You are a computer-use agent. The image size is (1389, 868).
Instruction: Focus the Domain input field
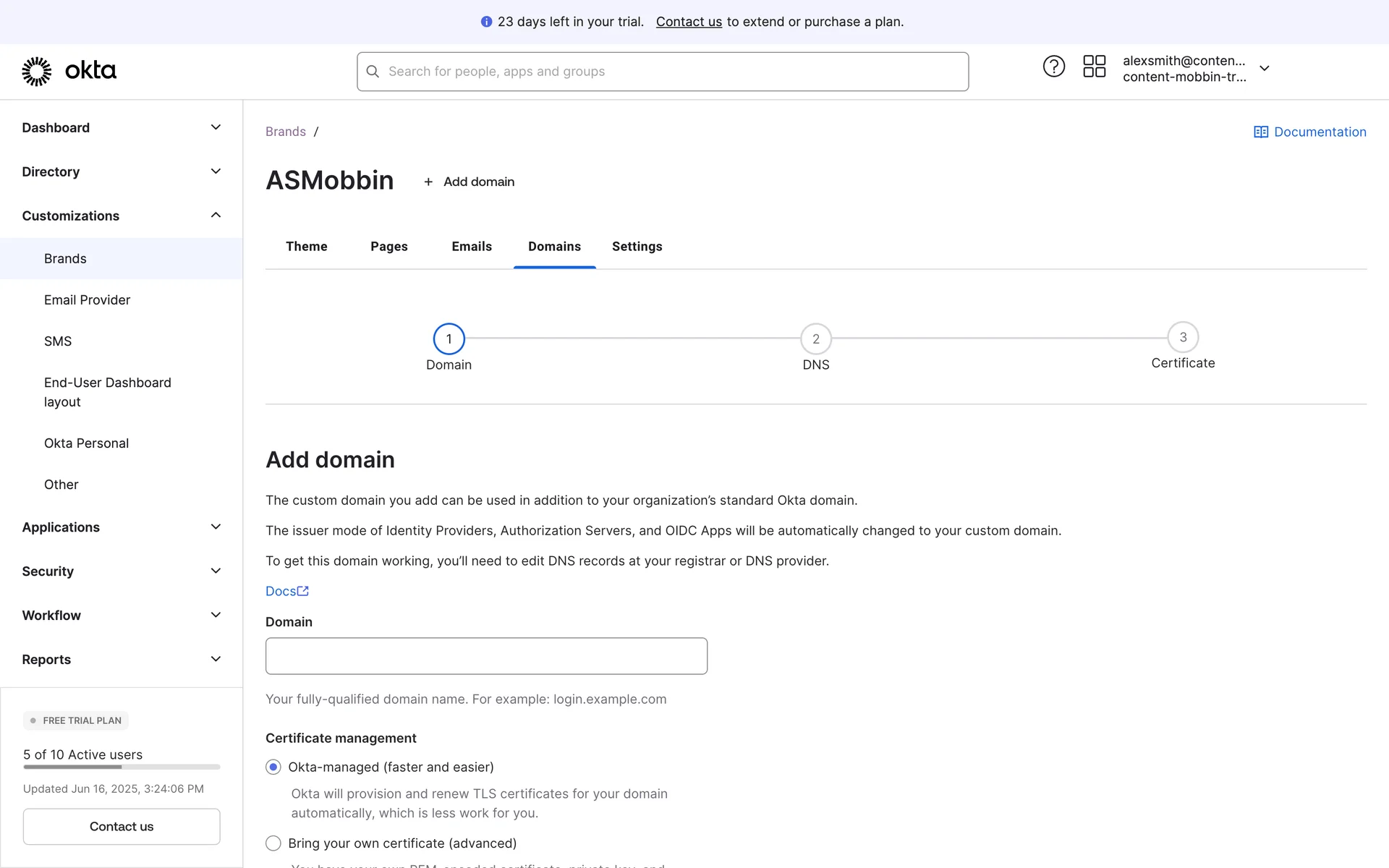pos(486,656)
